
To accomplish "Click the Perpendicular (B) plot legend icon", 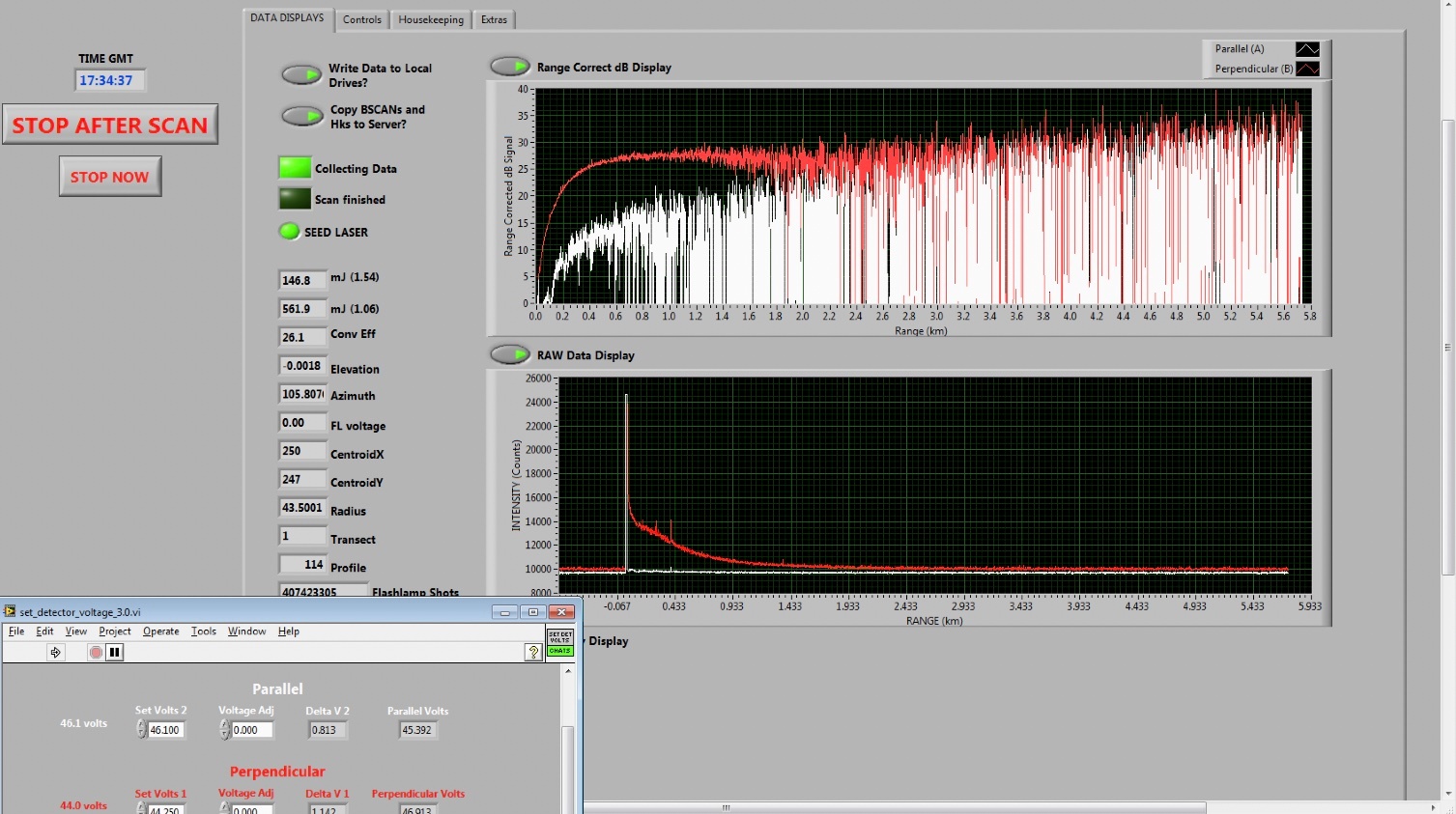I will click(1306, 69).
